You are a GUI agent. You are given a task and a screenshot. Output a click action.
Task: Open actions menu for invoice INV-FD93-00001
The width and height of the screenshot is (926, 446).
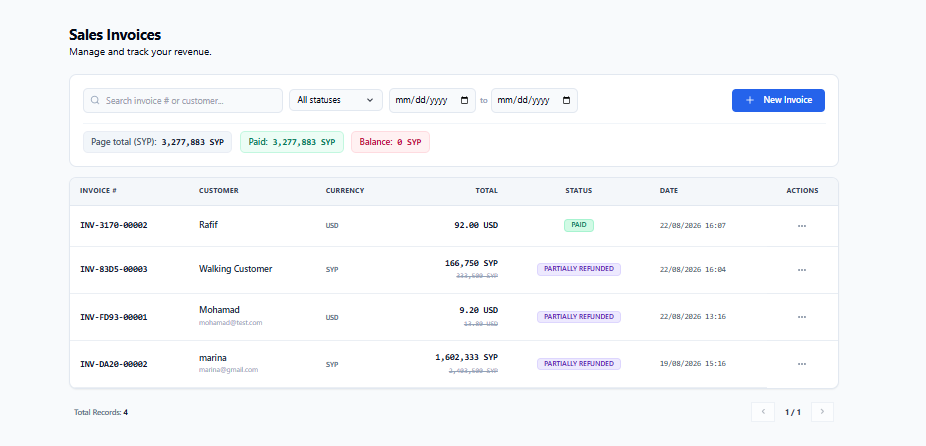801,317
